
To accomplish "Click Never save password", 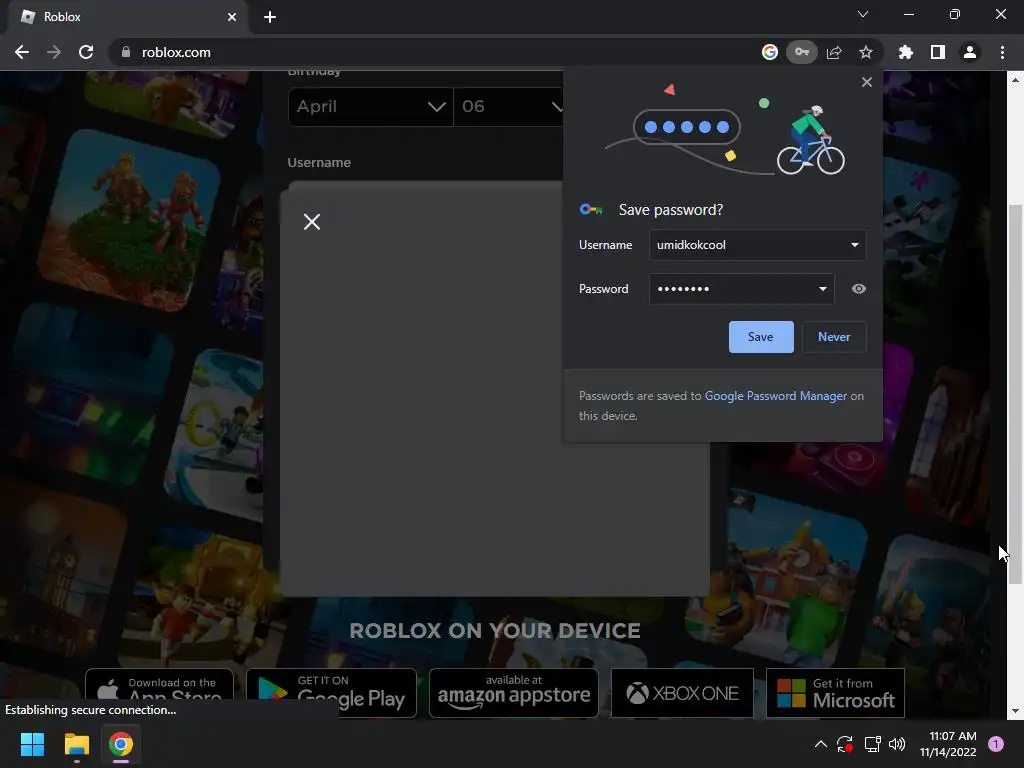I will point(834,337).
